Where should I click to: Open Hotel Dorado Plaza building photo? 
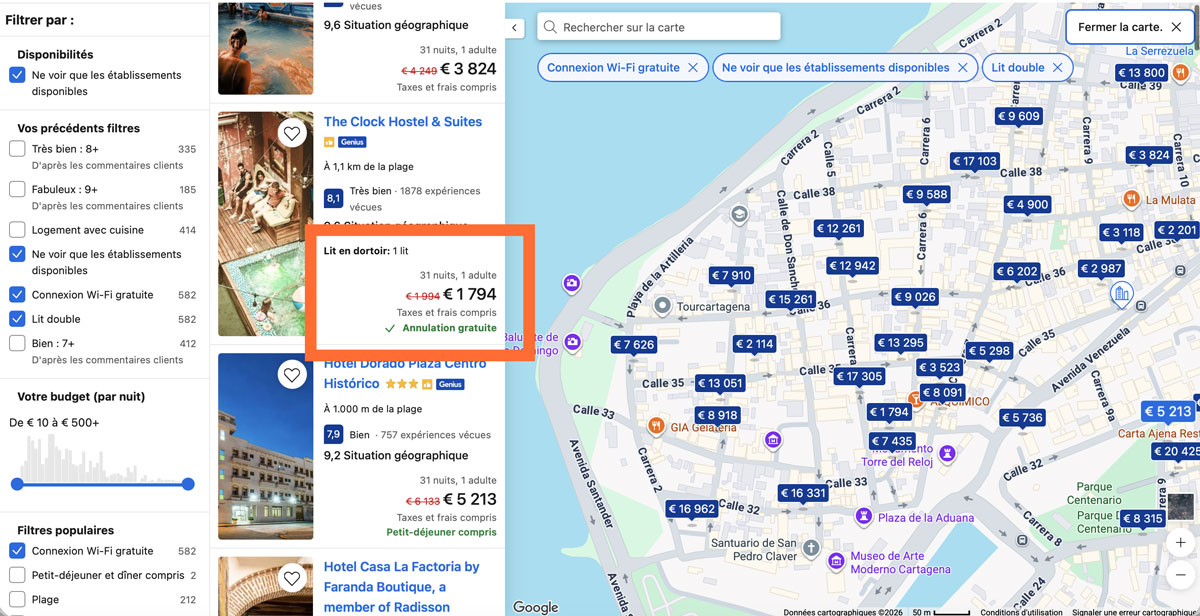pyautogui.click(x=266, y=446)
